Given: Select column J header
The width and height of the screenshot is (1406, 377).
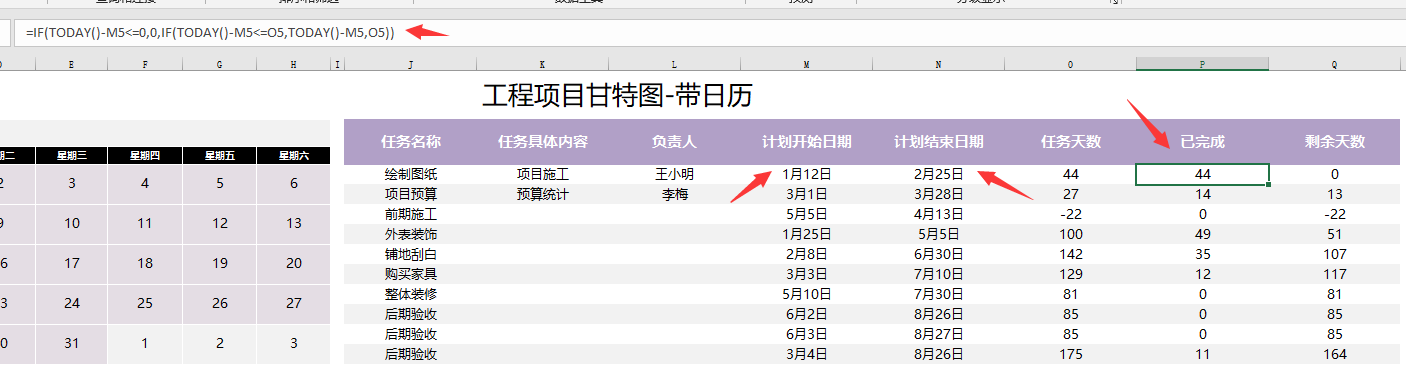Looking at the screenshot, I should (x=411, y=64).
